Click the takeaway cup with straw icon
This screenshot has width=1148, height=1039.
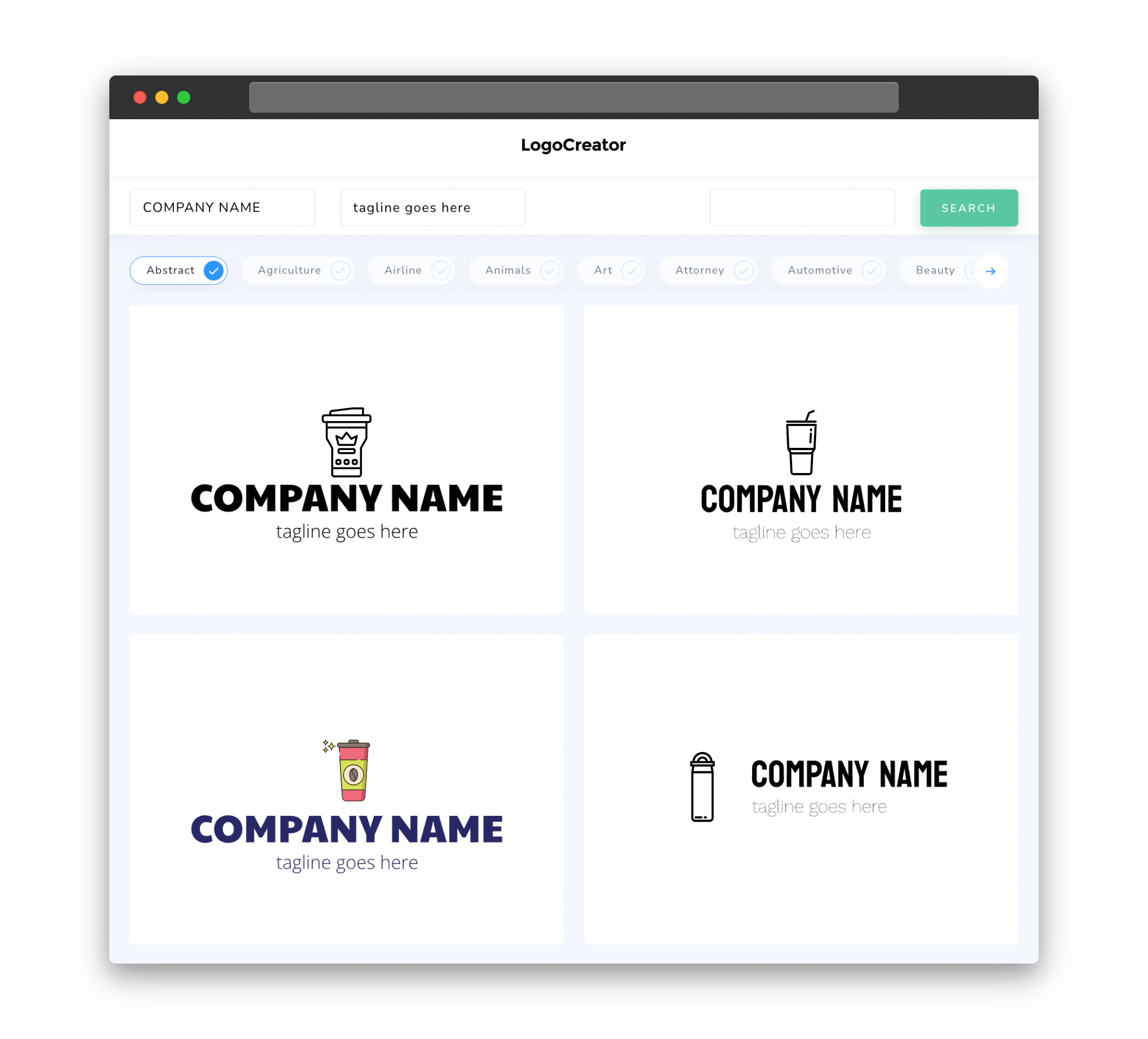coord(801,441)
